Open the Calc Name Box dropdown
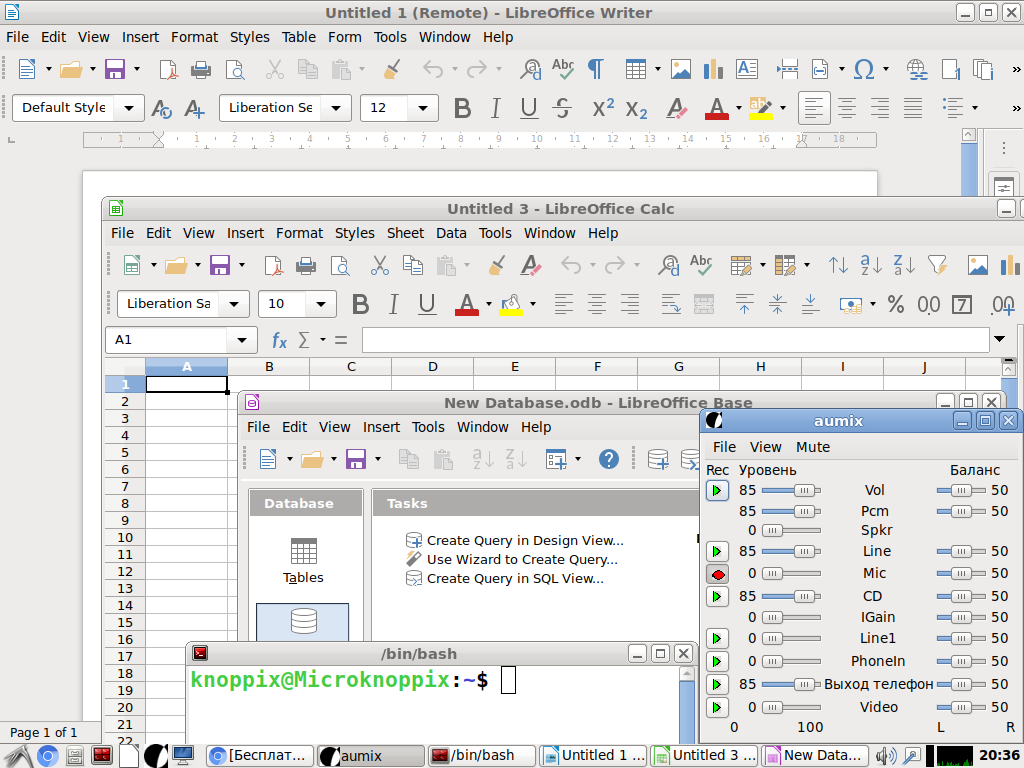Image resolution: width=1024 pixels, height=768 pixels. (x=242, y=340)
